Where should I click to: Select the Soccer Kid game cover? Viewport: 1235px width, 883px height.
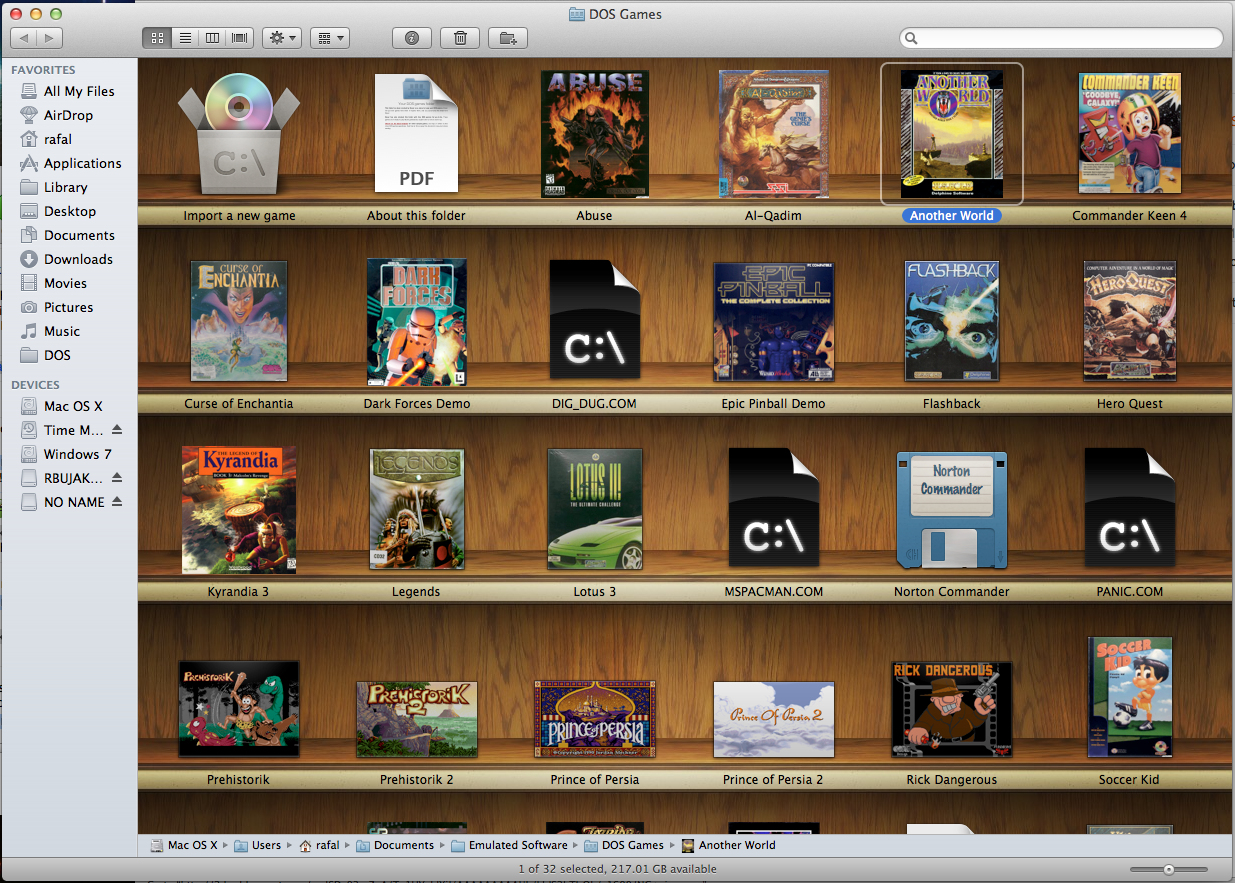pyautogui.click(x=1130, y=697)
